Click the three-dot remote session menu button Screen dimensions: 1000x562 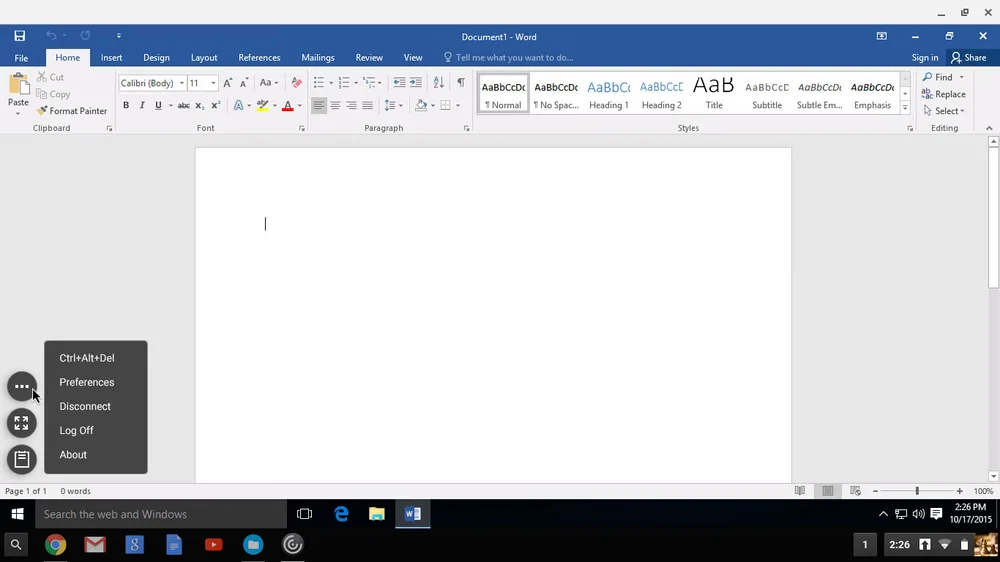tap(22, 387)
